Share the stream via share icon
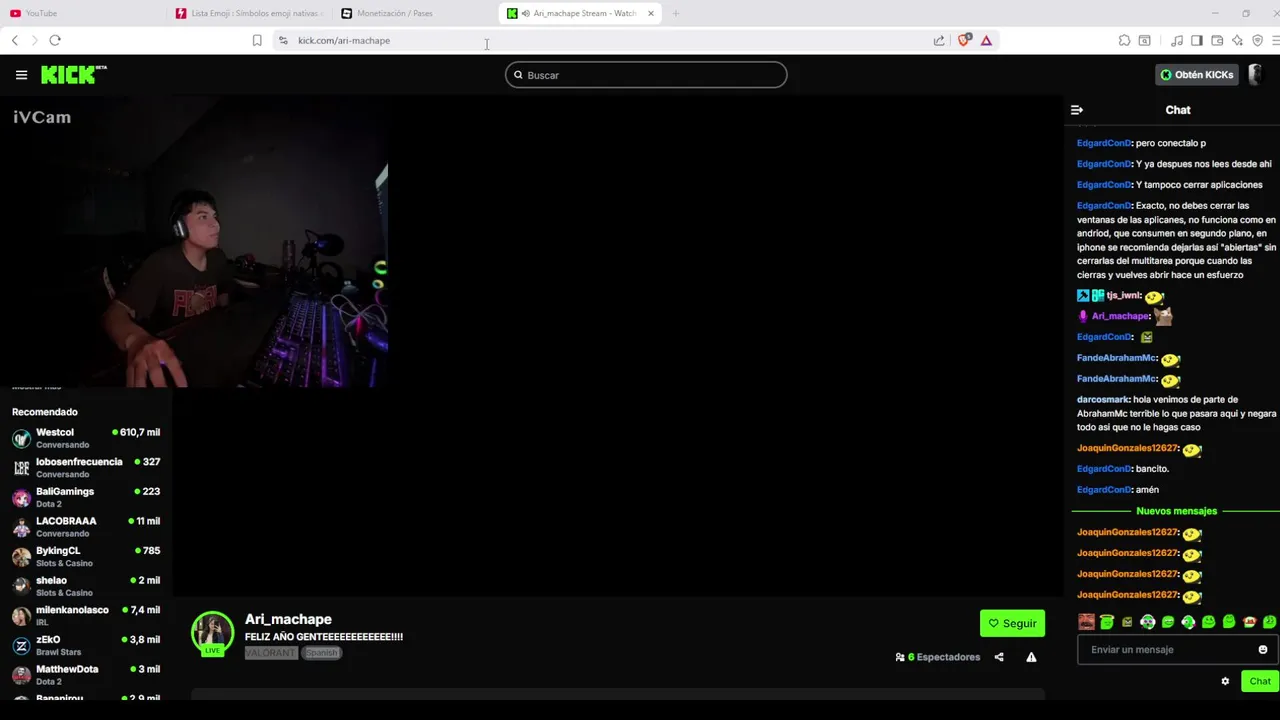The image size is (1280, 720). point(999,657)
